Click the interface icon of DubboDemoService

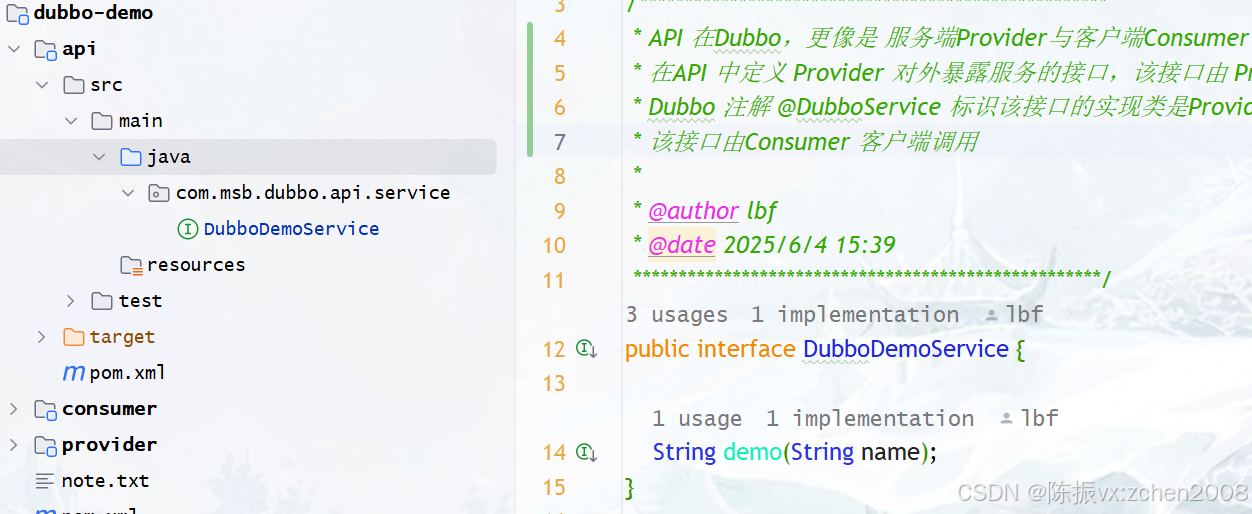[x=187, y=229]
